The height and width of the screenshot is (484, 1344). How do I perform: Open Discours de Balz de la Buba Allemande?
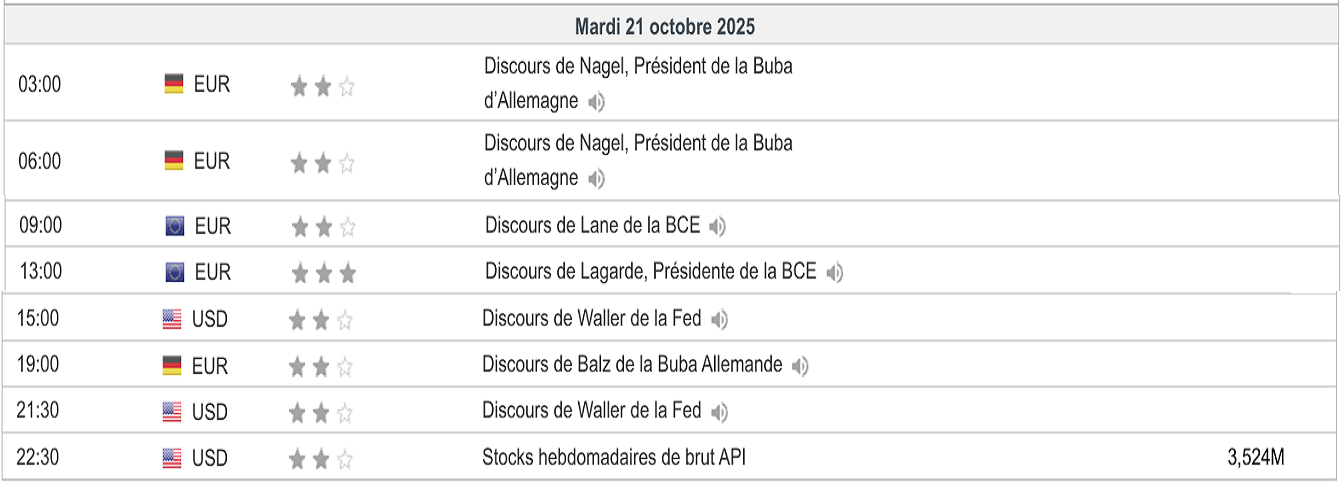(632, 365)
